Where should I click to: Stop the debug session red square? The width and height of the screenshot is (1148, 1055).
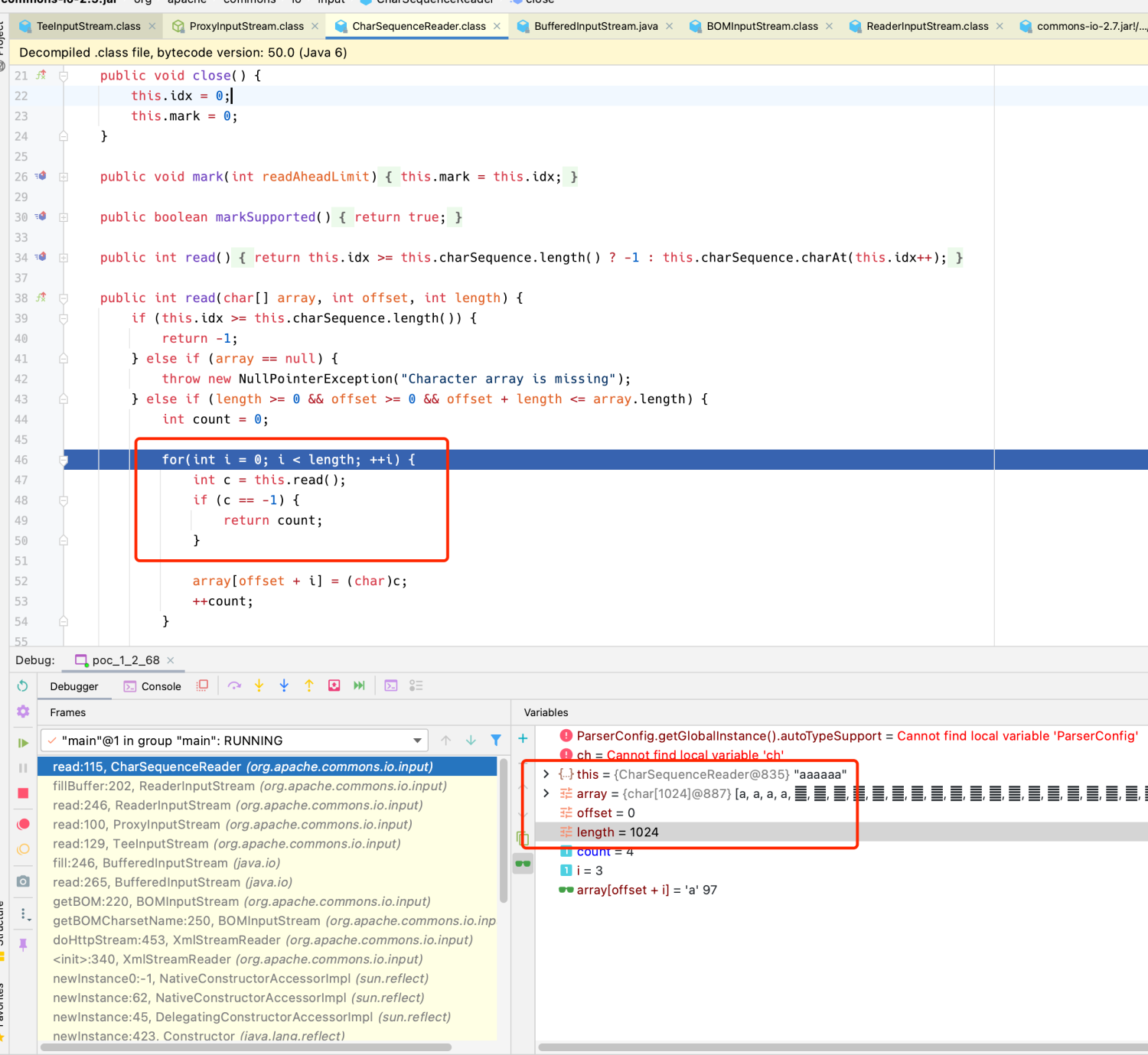click(23, 793)
